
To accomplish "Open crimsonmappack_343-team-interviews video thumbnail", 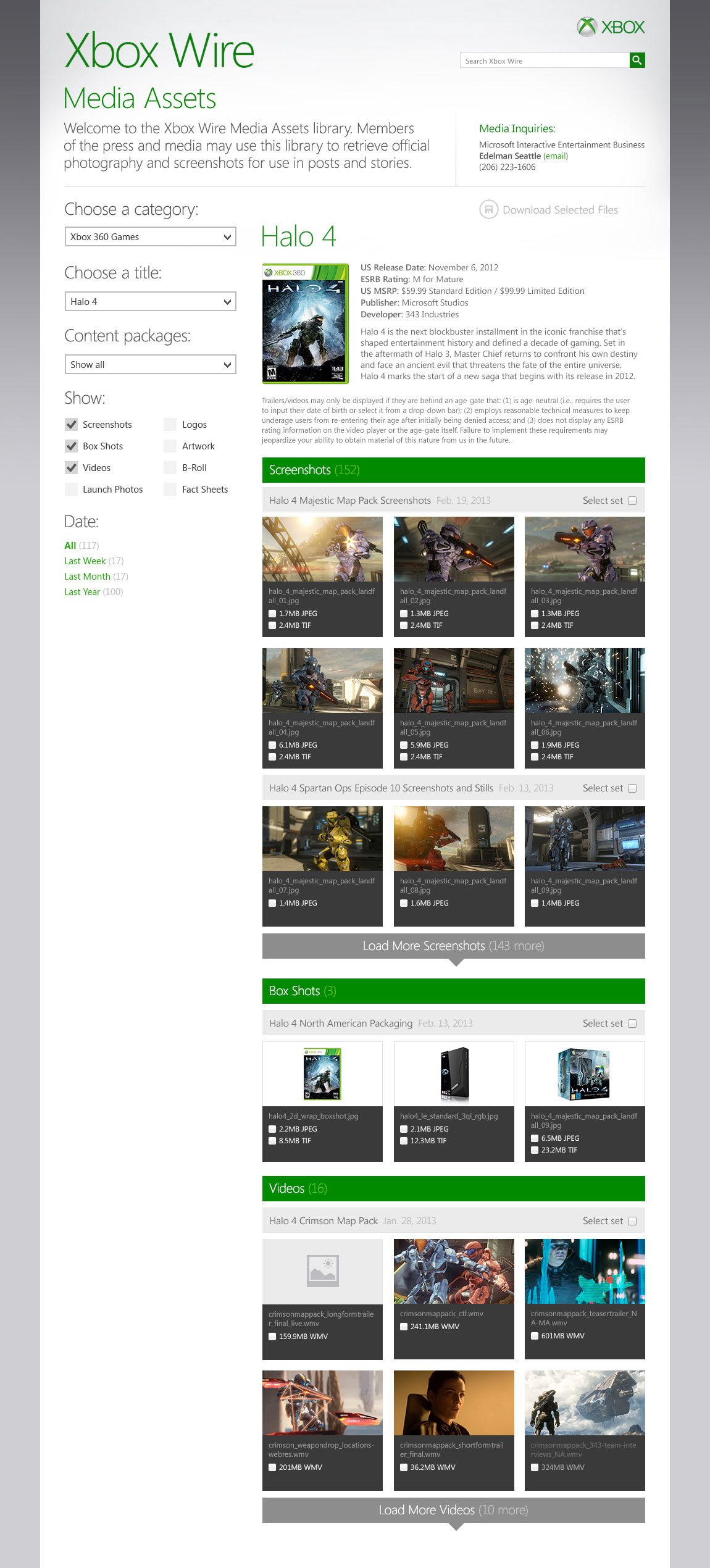I will (585, 1403).
